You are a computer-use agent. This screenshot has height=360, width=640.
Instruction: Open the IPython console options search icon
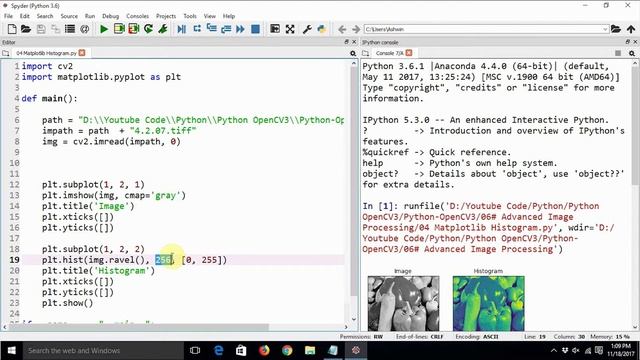[632, 53]
